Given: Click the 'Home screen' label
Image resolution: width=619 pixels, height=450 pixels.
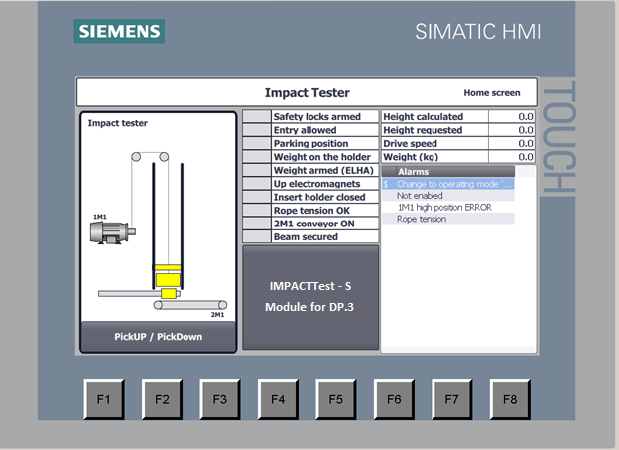Looking at the screenshot, I should click(x=491, y=93).
